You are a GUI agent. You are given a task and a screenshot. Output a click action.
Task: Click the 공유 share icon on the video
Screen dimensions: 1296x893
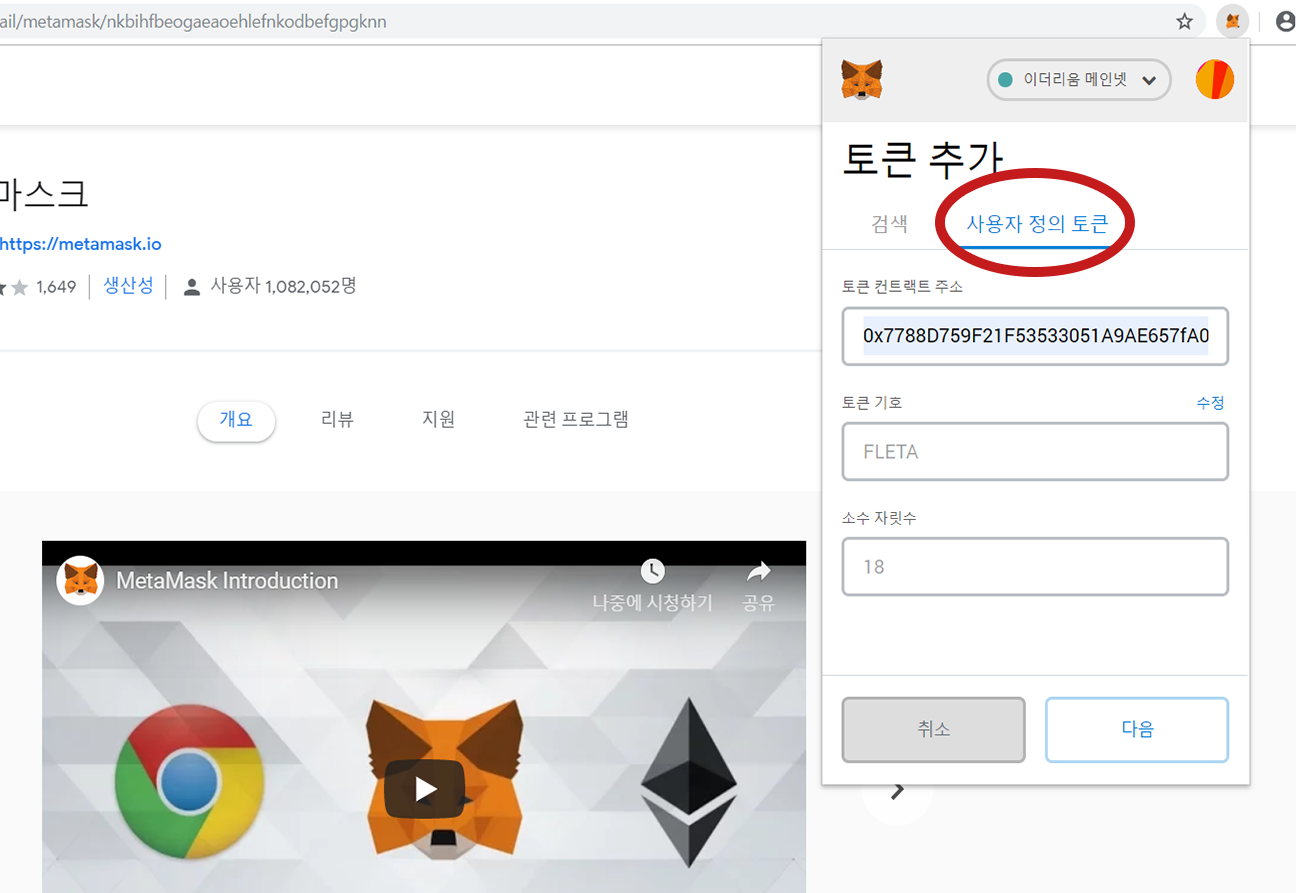(x=758, y=571)
